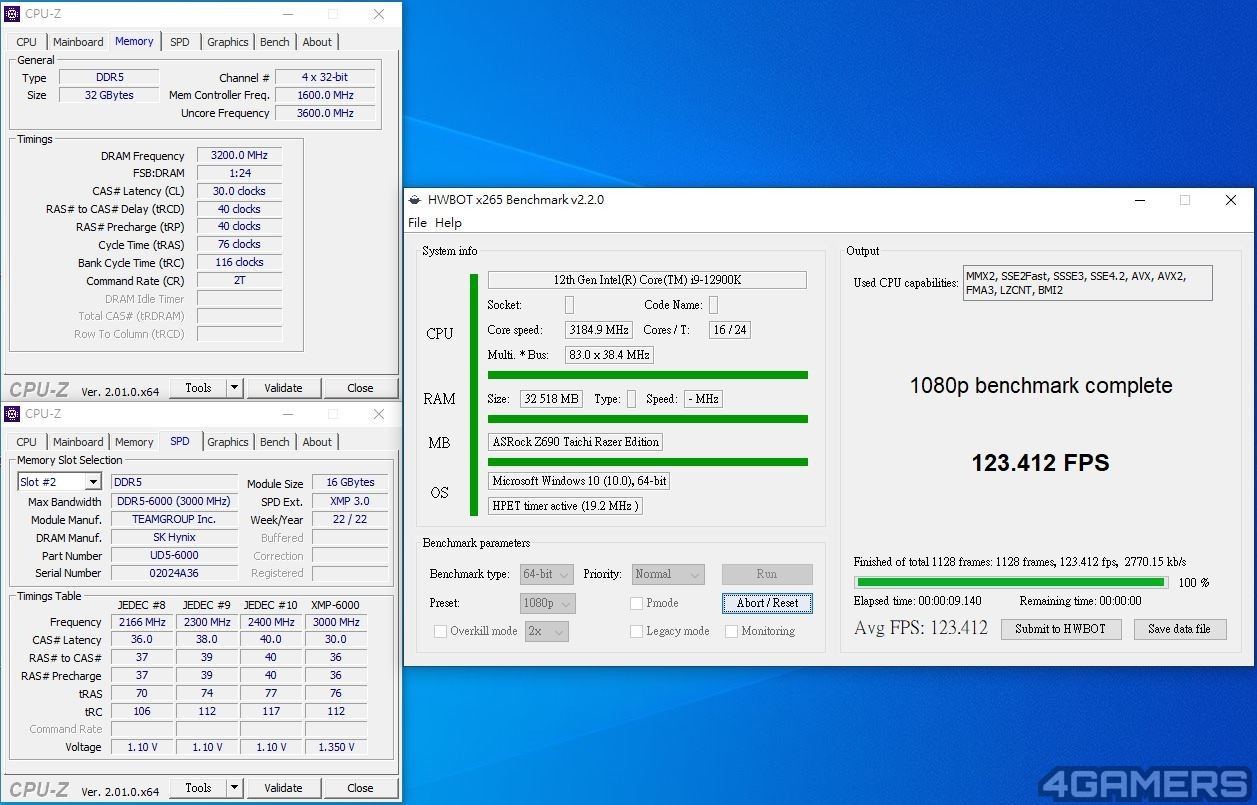Click the ASRock Z690 Taichi Razer Edition field
Image resolution: width=1257 pixels, height=805 pixels.
point(575,442)
